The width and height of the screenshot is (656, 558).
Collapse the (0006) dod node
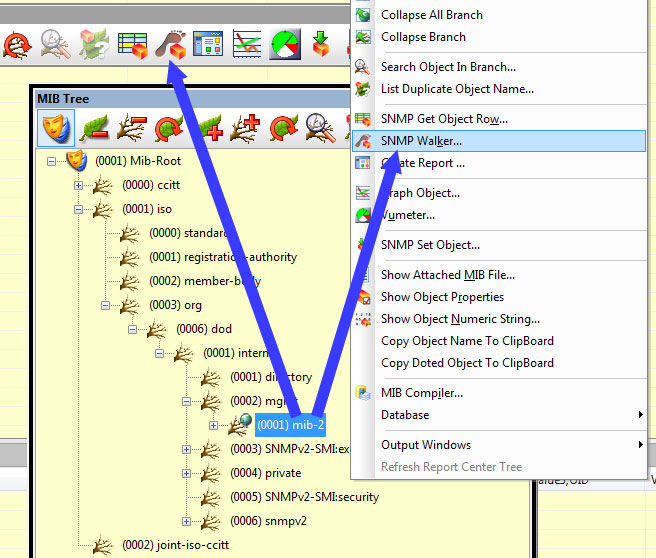(x=132, y=329)
